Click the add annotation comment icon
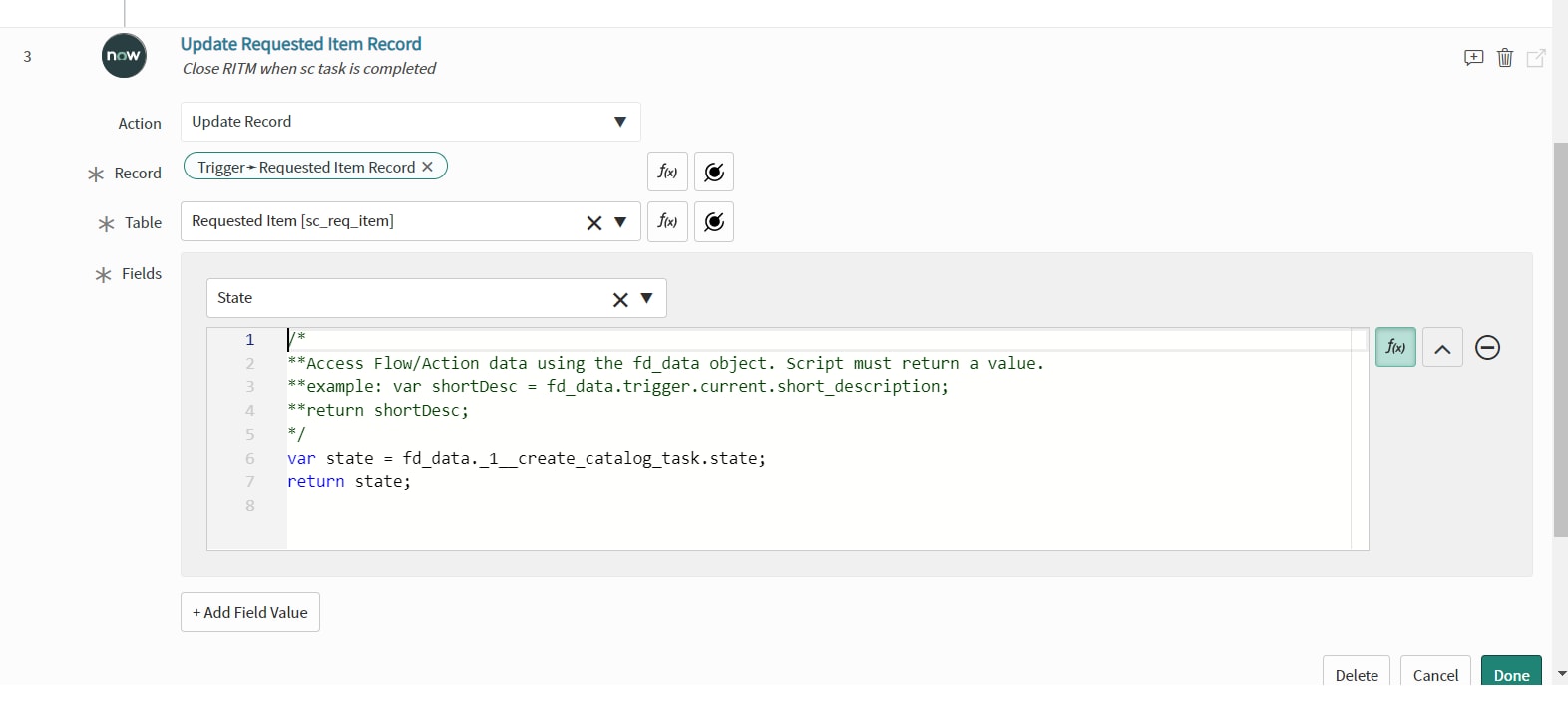Screen dimensions: 1568x701 point(1473,58)
